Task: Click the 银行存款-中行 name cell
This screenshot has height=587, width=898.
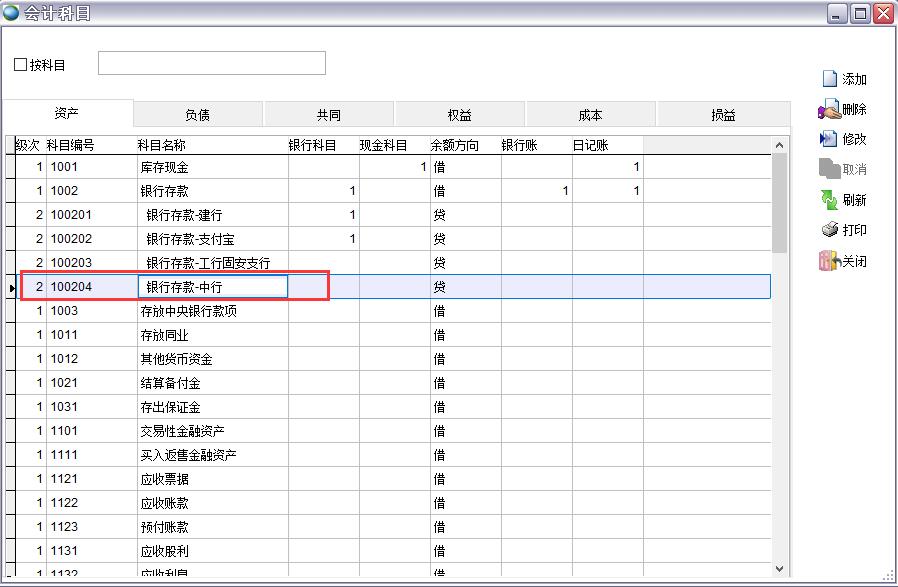Action: click(x=212, y=287)
